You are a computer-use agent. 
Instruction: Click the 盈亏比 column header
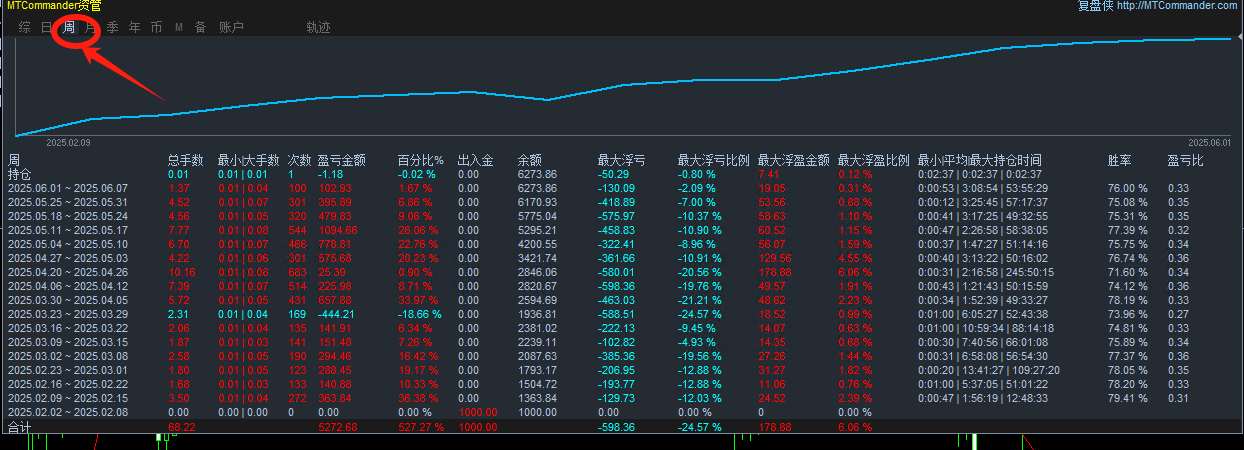[1186, 160]
